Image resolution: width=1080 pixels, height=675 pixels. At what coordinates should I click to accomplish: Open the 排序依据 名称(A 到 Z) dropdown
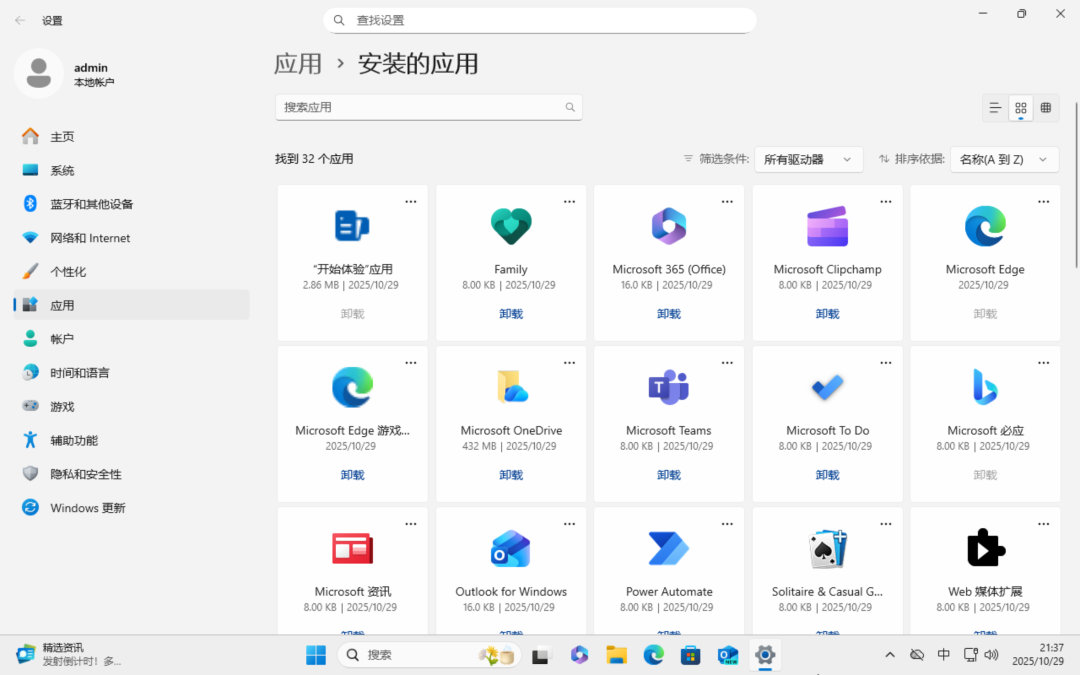(1004, 159)
